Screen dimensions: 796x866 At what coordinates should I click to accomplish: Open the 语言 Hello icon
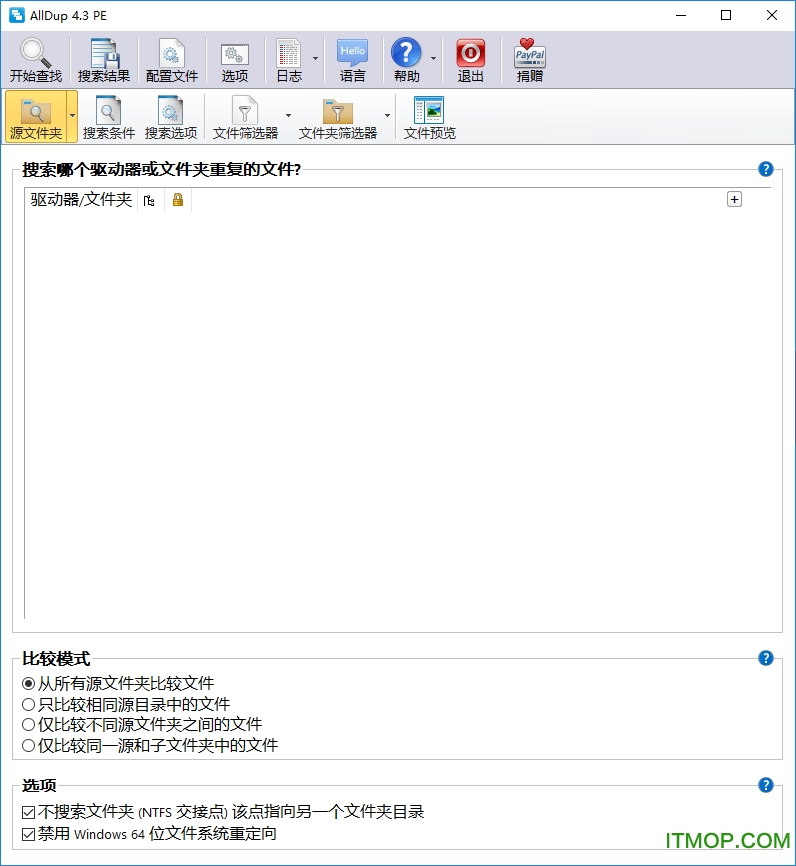click(x=352, y=54)
